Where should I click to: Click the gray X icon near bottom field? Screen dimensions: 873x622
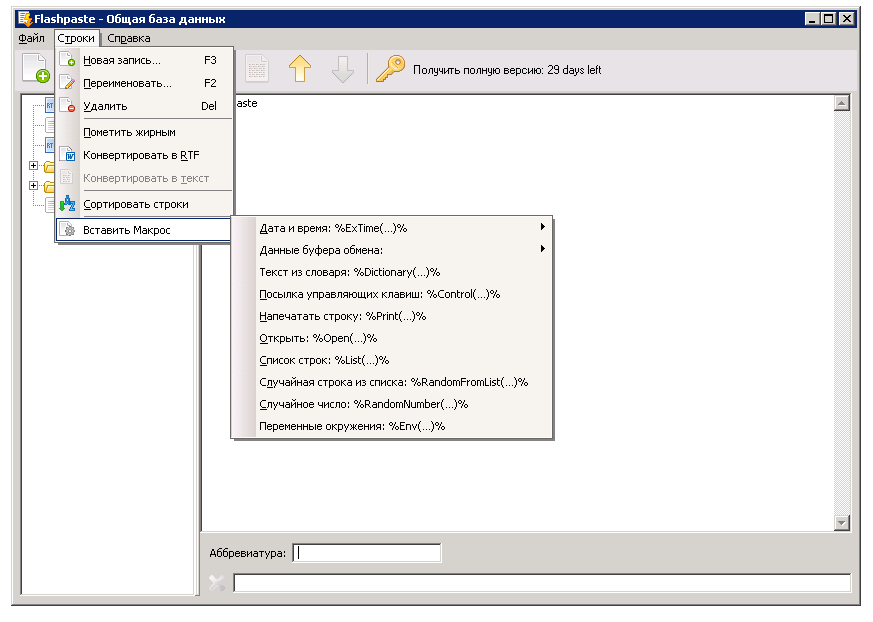pos(217,582)
